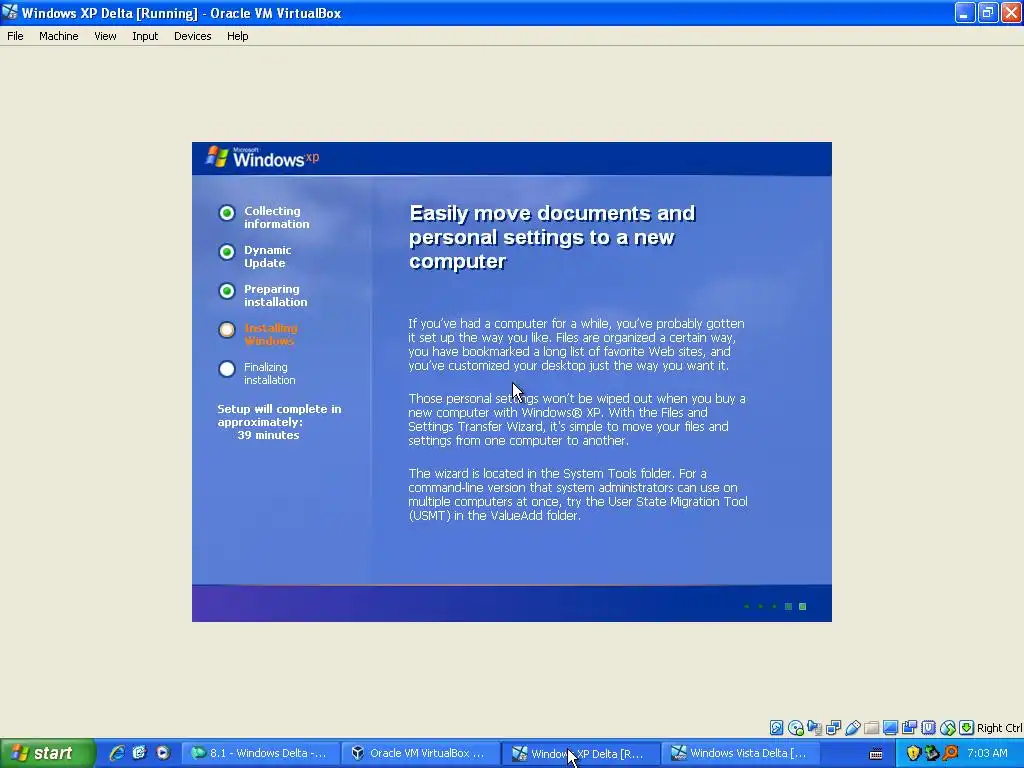This screenshot has width=1024, height=768.
Task: Click the CPU virtualization status icon
Action: (928, 728)
